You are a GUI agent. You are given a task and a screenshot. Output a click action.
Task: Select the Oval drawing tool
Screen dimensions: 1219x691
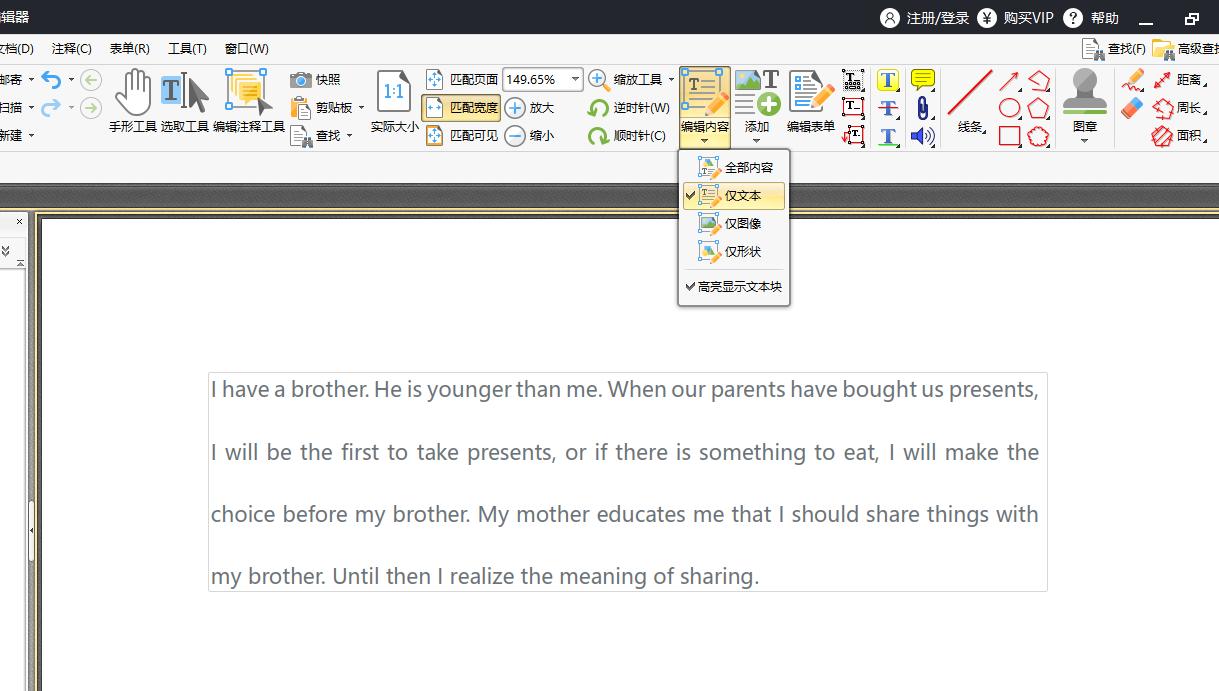pos(1010,108)
